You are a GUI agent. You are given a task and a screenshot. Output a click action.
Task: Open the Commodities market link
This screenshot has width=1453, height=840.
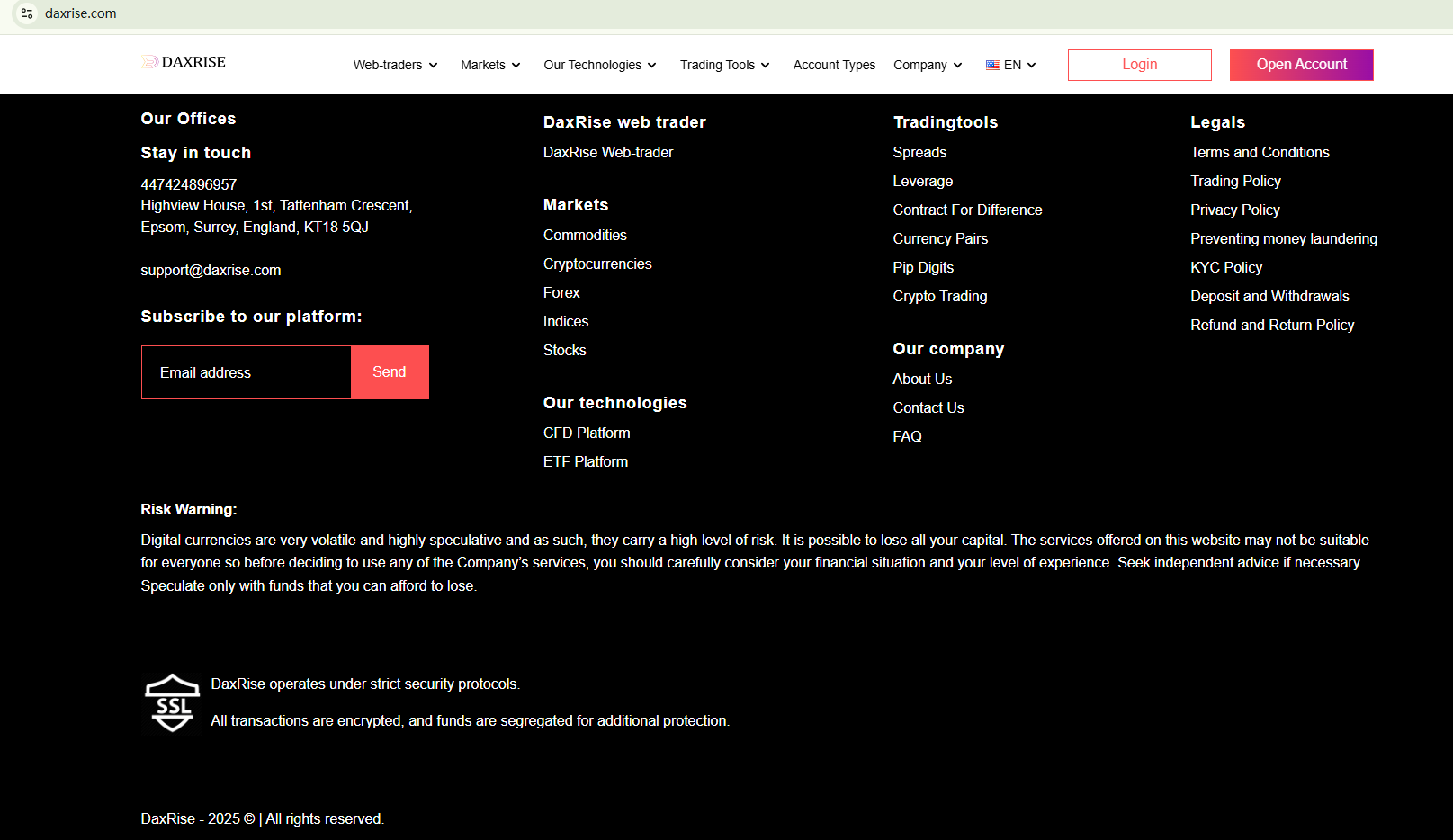[x=585, y=236]
